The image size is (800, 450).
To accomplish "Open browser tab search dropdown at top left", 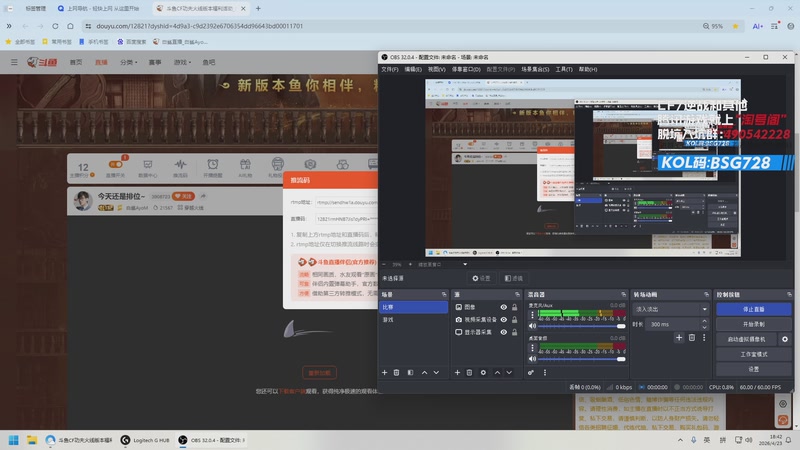I will [x=9, y=8].
